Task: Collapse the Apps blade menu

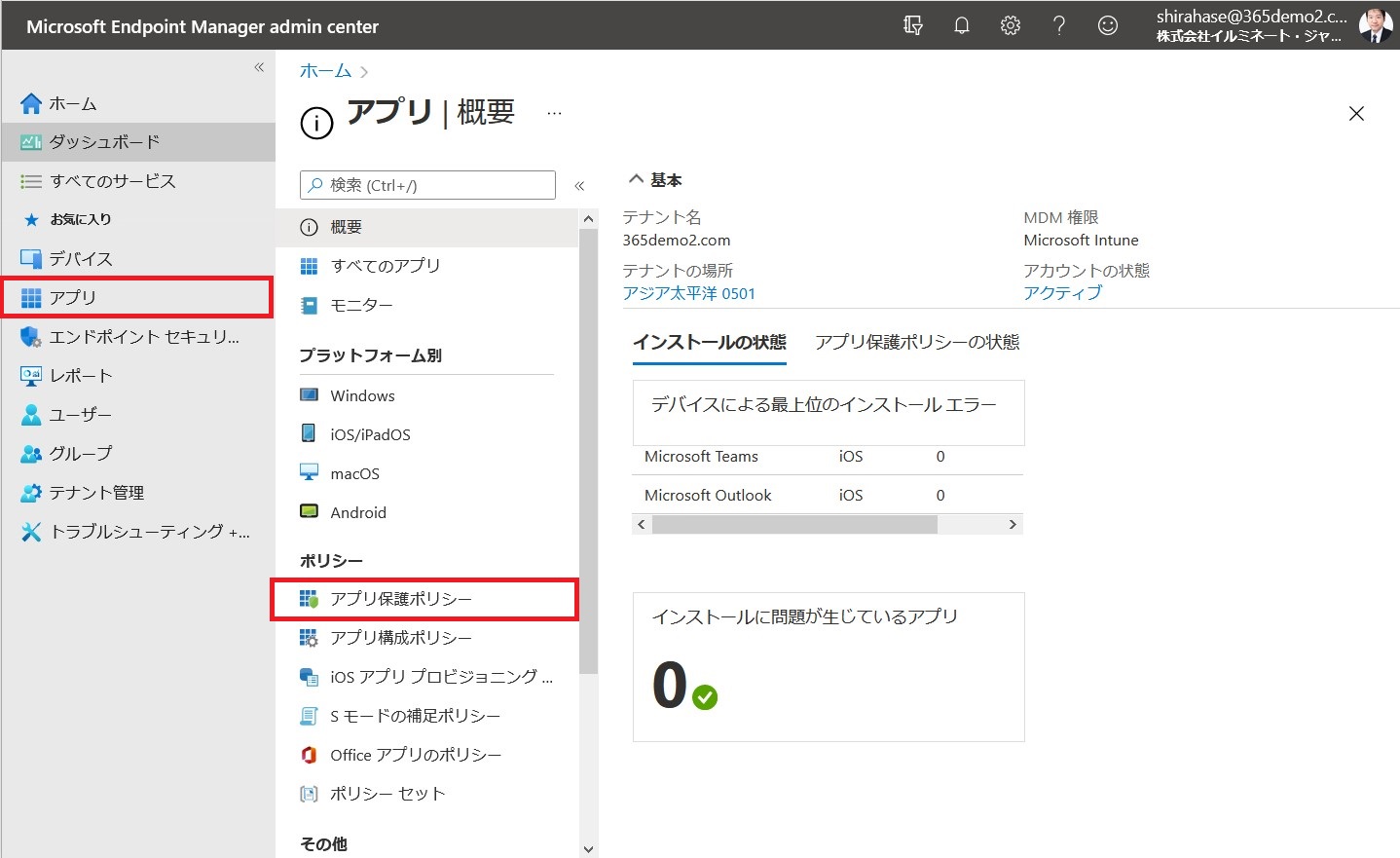Action: coord(579,185)
